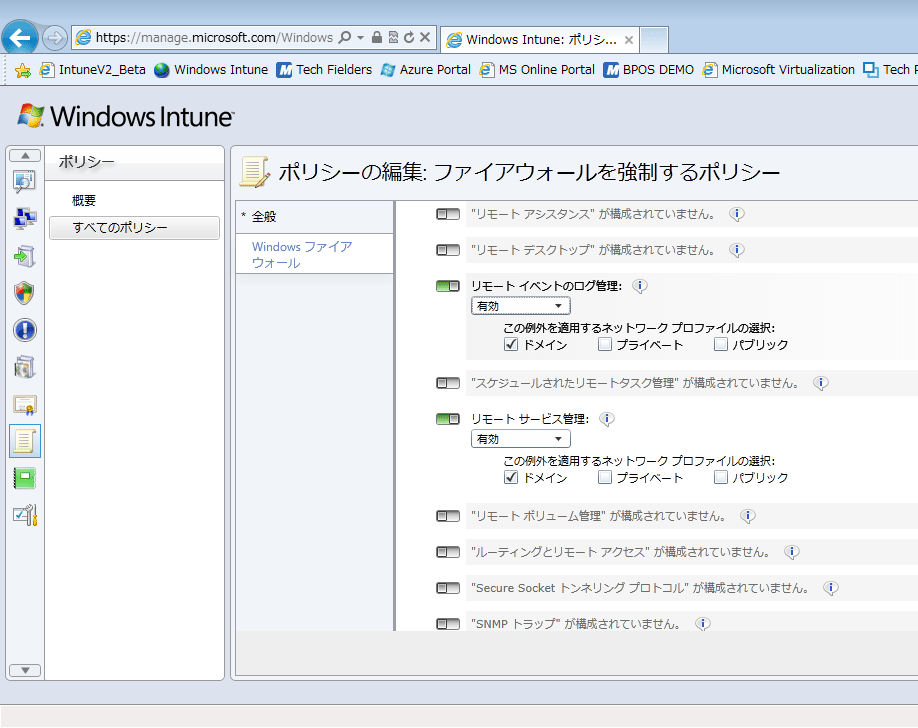Check プライベート under リモート イベントのログ管理

(x=605, y=344)
